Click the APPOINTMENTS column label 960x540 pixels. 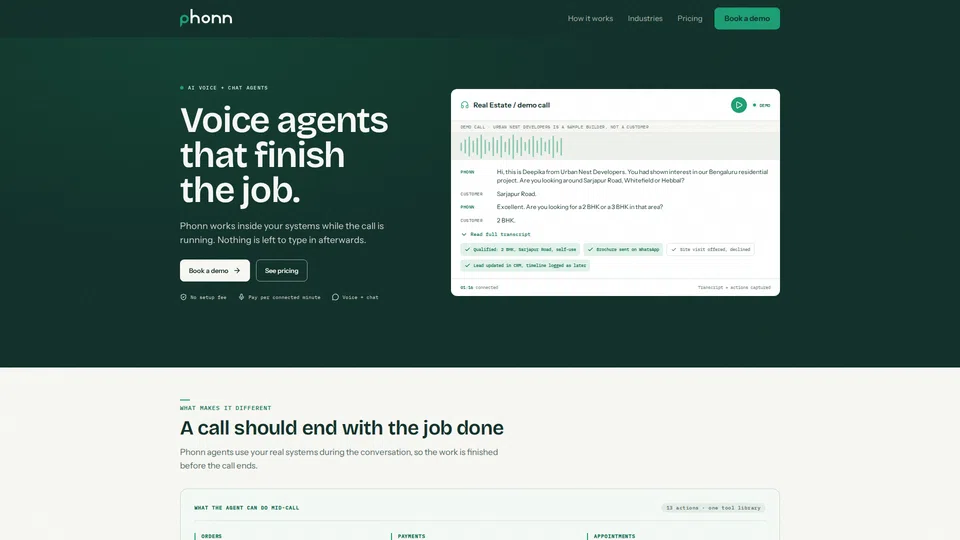pos(614,536)
